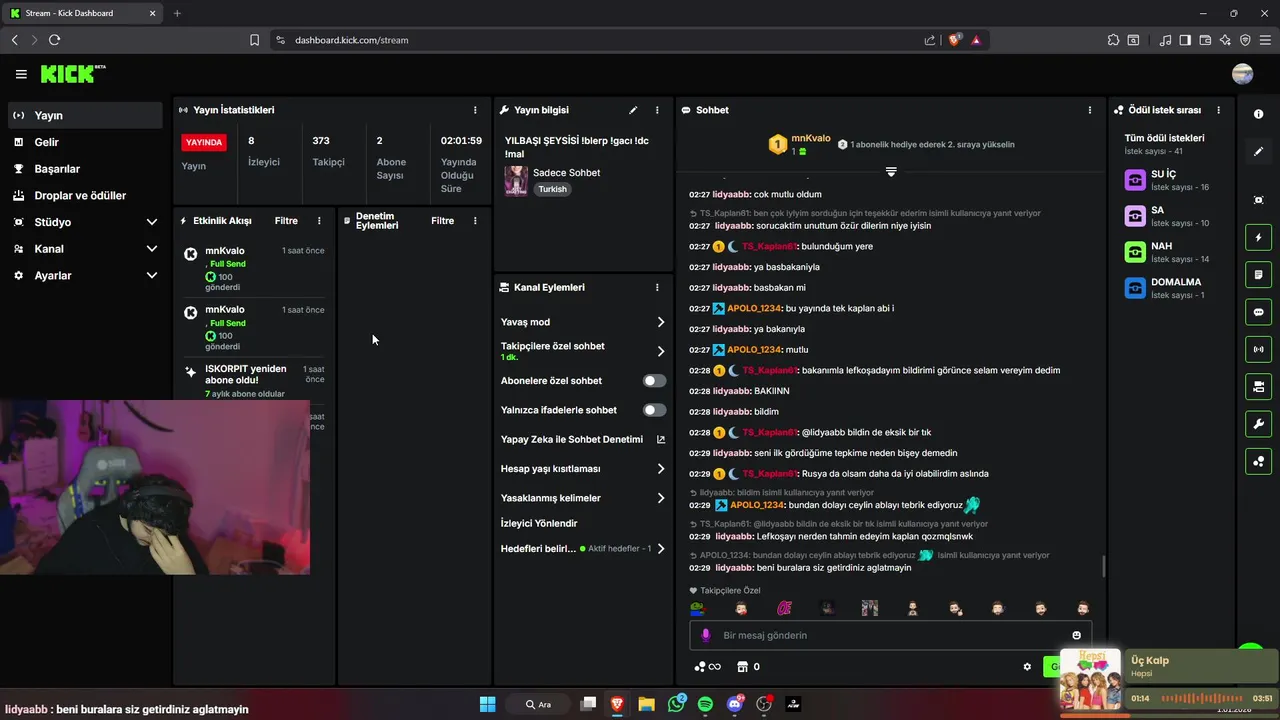Click İzleyici Yönlendir action
Image resolution: width=1280 pixels, height=720 pixels.
tap(539, 523)
